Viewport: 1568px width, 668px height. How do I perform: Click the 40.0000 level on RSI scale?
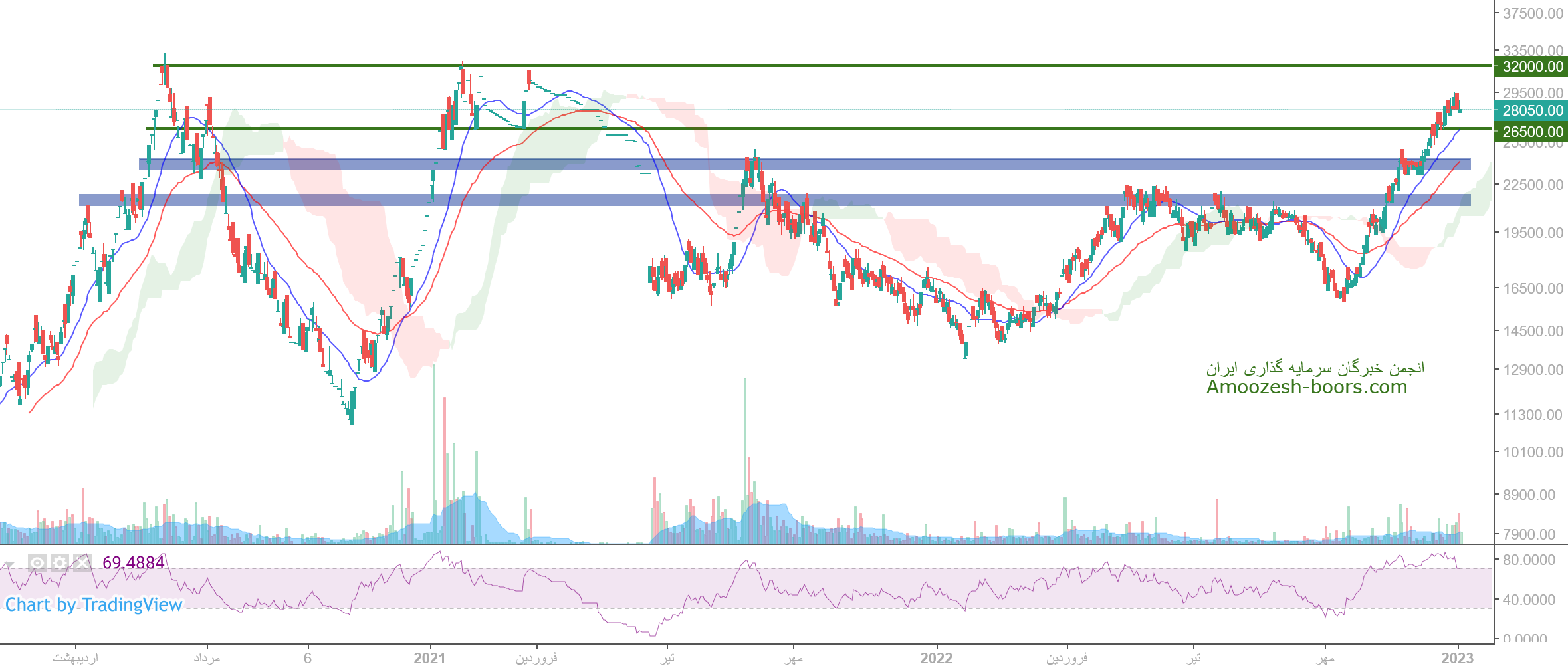1529,600
